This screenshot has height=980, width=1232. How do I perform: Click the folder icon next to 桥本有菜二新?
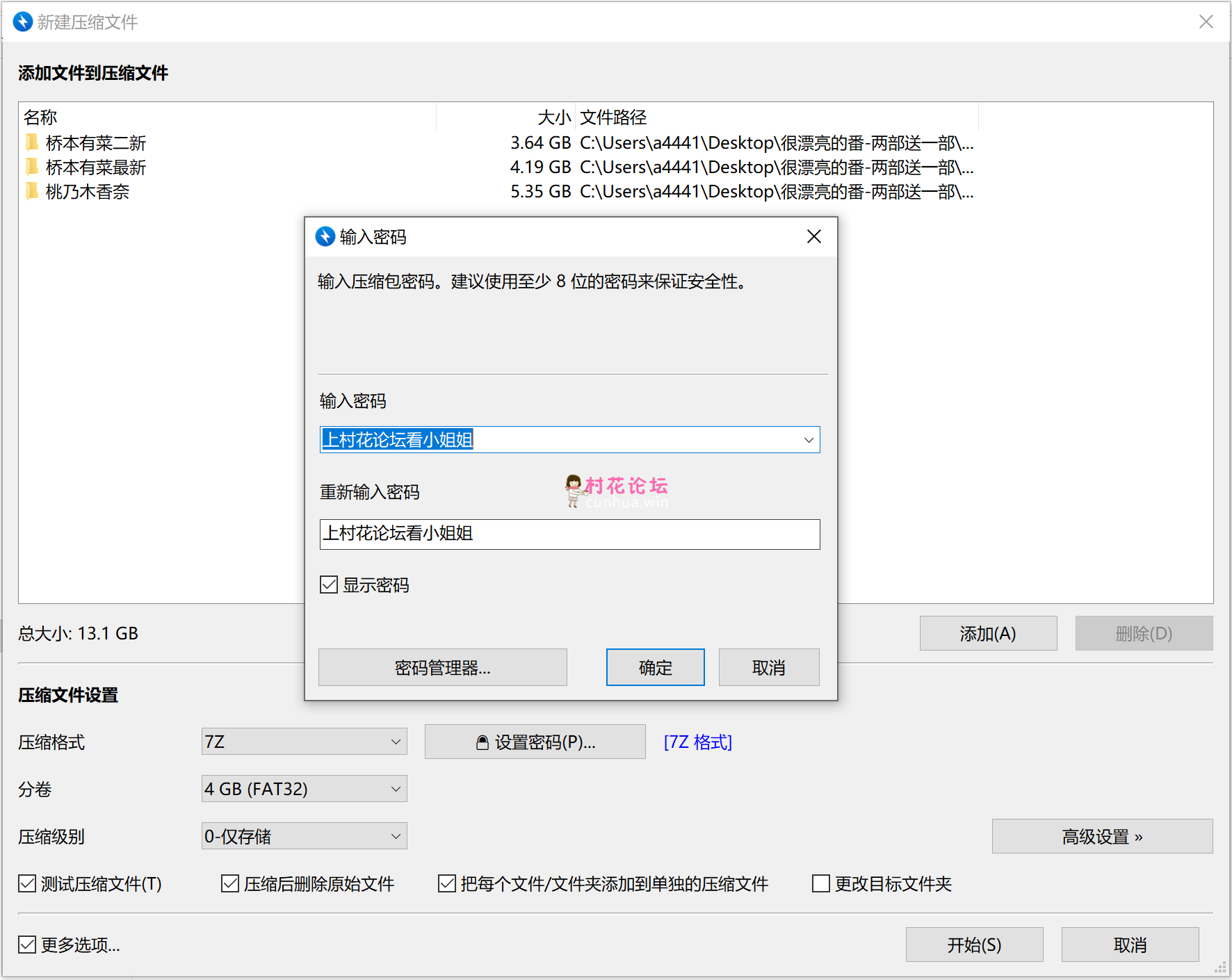tap(32, 142)
